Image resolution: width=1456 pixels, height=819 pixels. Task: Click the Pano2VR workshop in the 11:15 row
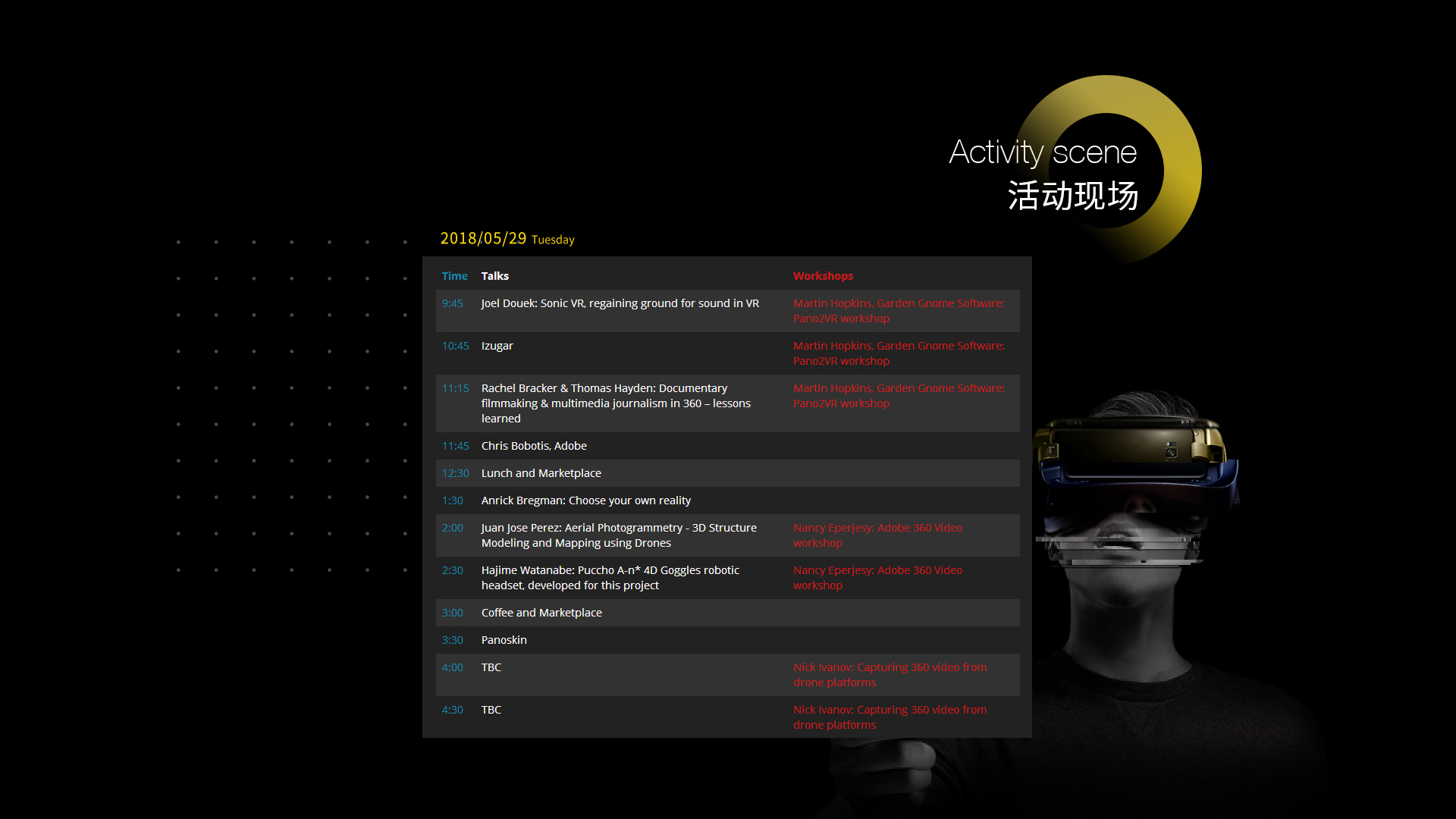point(899,396)
